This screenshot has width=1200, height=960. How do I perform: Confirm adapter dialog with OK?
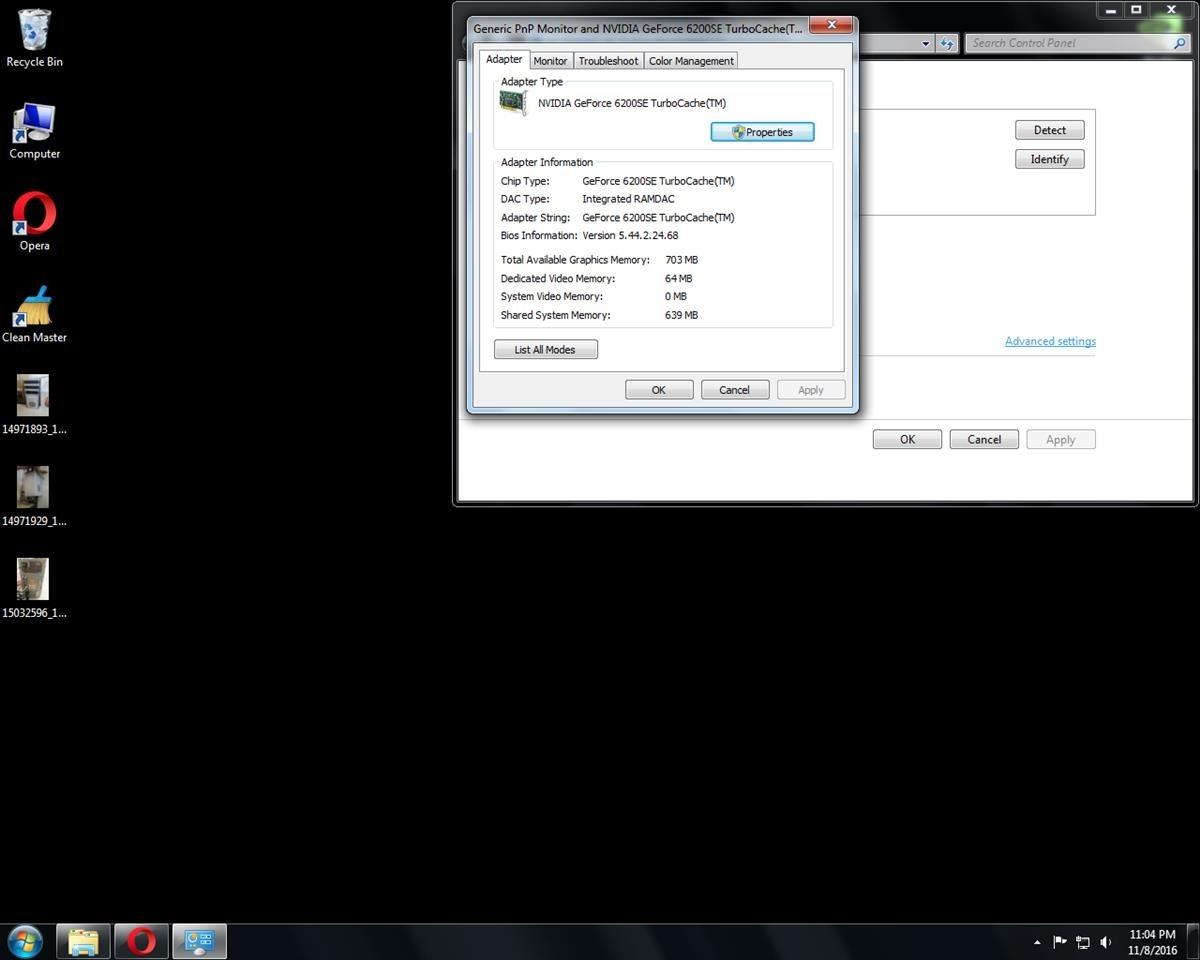pos(659,390)
